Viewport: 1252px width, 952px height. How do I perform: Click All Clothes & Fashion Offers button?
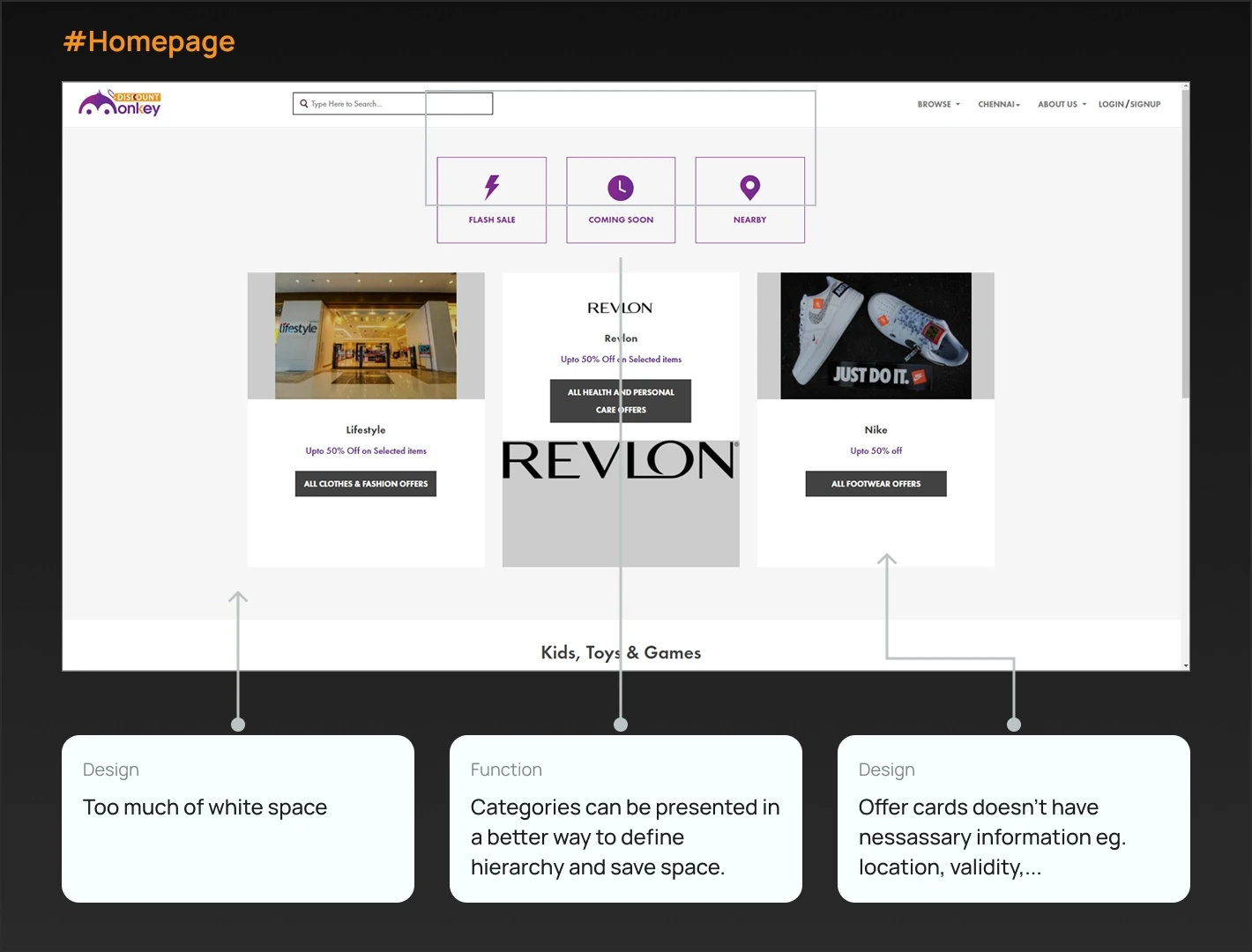point(365,484)
